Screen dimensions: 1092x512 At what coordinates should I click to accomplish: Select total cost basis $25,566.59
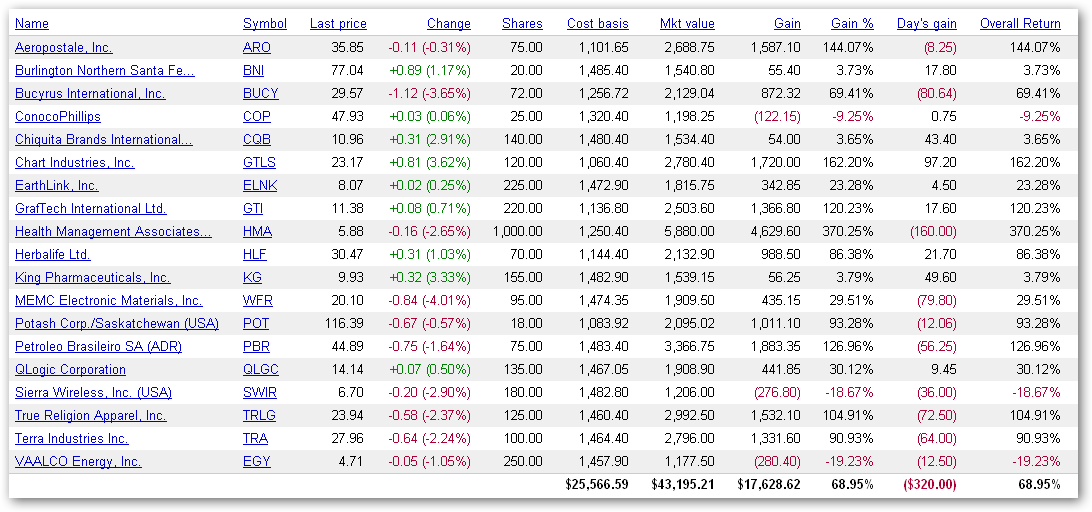[597, 484]
